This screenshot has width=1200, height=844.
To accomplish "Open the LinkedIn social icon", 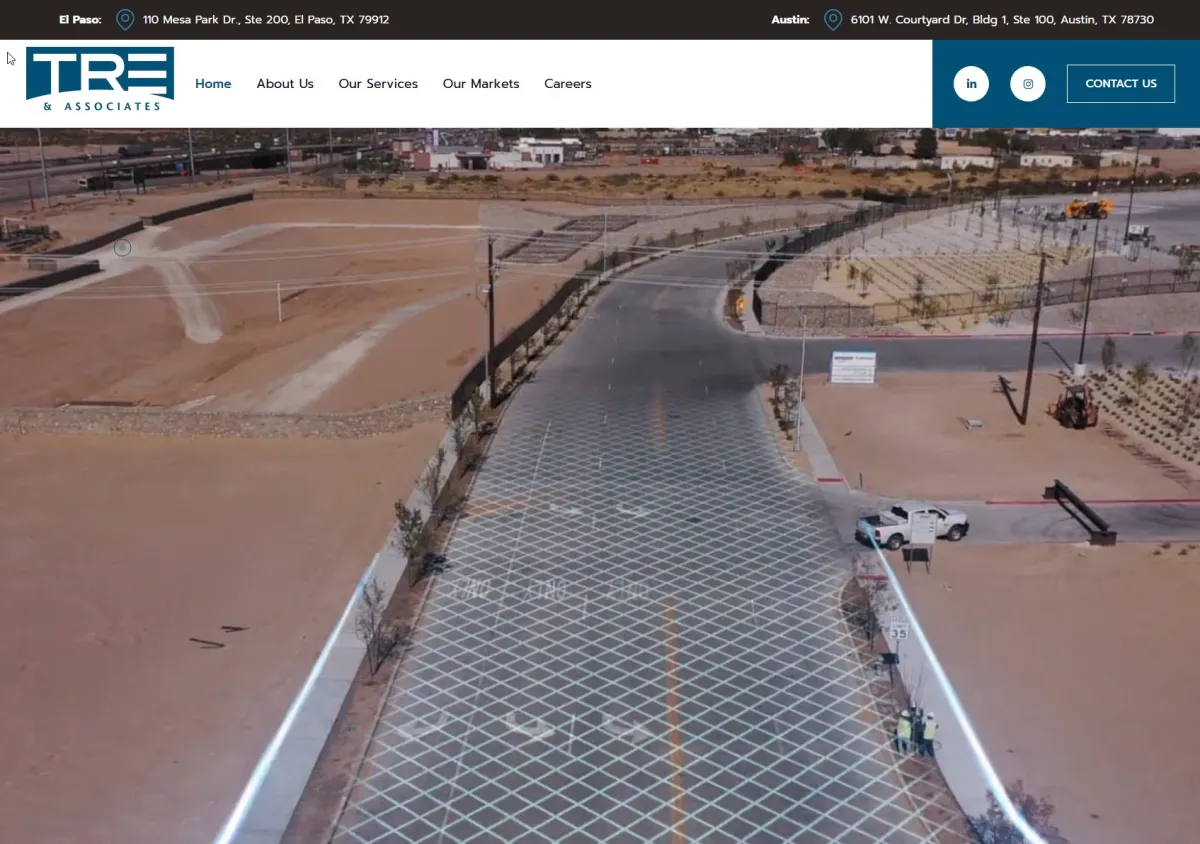I will [971, 84].
